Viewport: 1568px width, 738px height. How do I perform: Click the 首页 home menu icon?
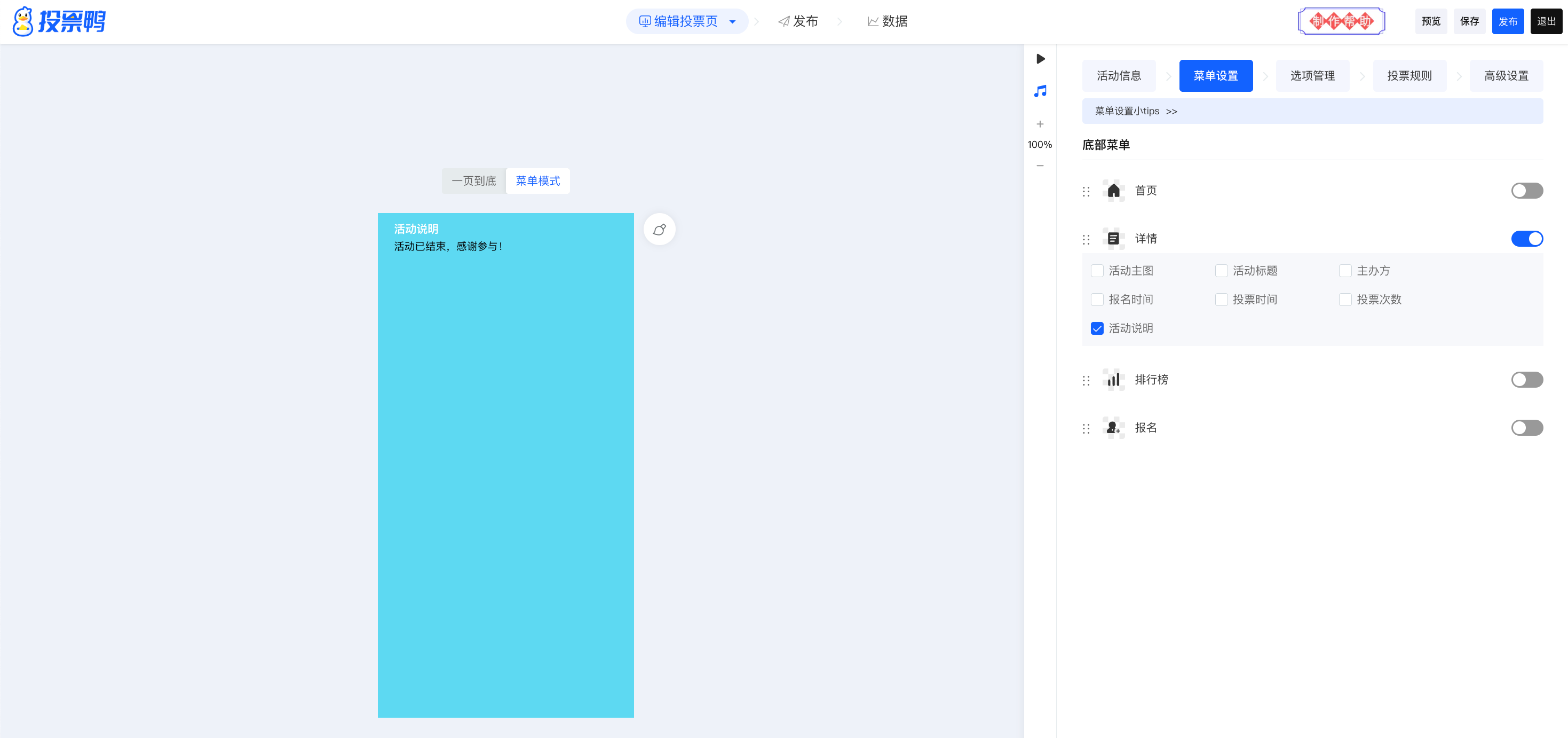click(1113, 191)
